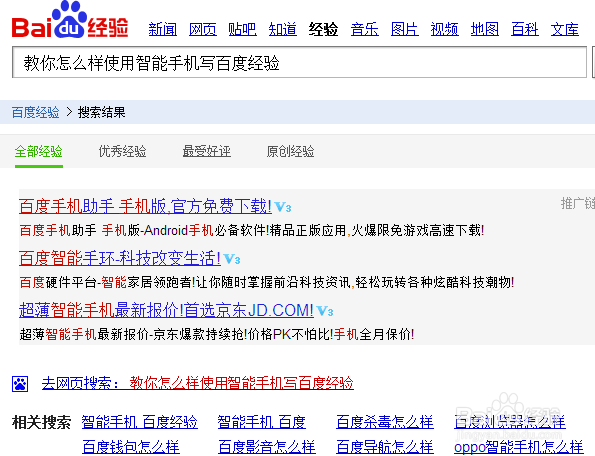Open ad link 超薄智能手机最新报价!首选京东JD.COM!
The height and width of the screenshot is (456, 595).
click(x=167, y=310)
